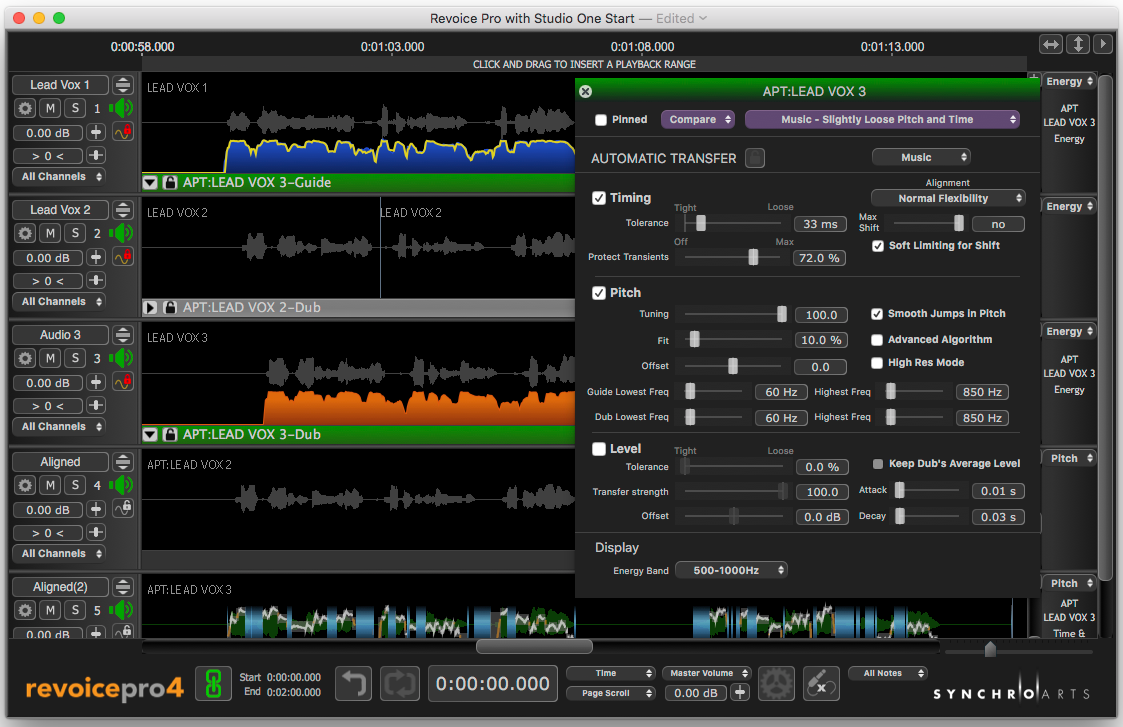
Task: Click the horizontal zoom-to-fit arrows icon
Action: pyautogui.click(x=1051, y=44)
